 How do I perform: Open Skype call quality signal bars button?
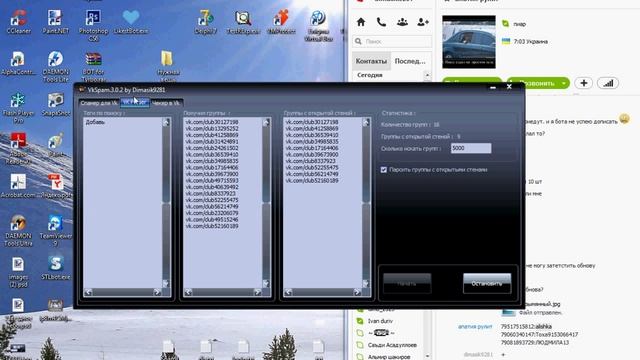pyautogui.click(x=608, y=83)
